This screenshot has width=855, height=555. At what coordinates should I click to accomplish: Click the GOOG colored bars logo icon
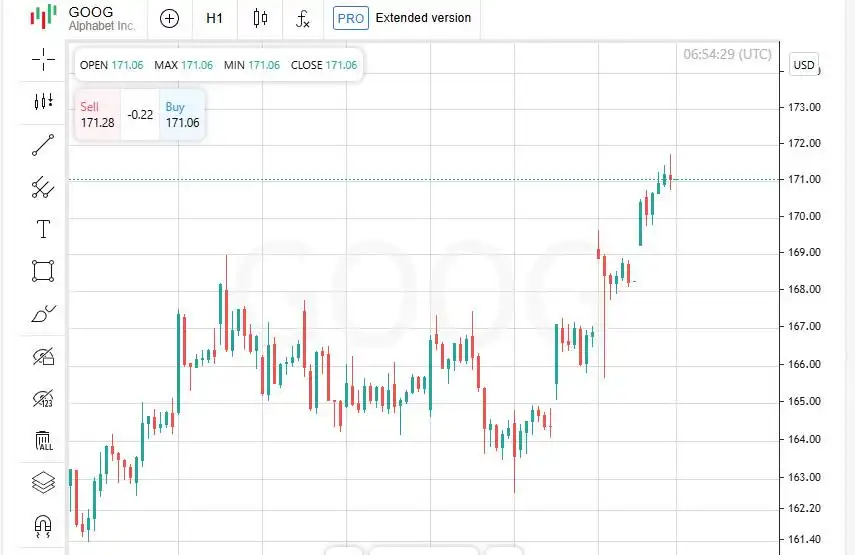[x=44, y=16]
